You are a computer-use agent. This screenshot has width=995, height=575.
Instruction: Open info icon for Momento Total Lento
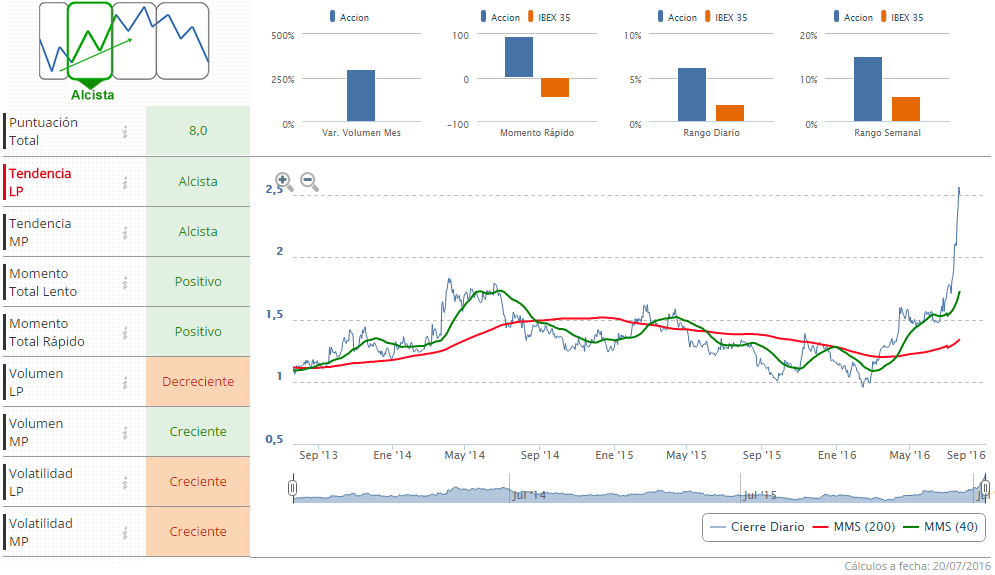point(125,282)
